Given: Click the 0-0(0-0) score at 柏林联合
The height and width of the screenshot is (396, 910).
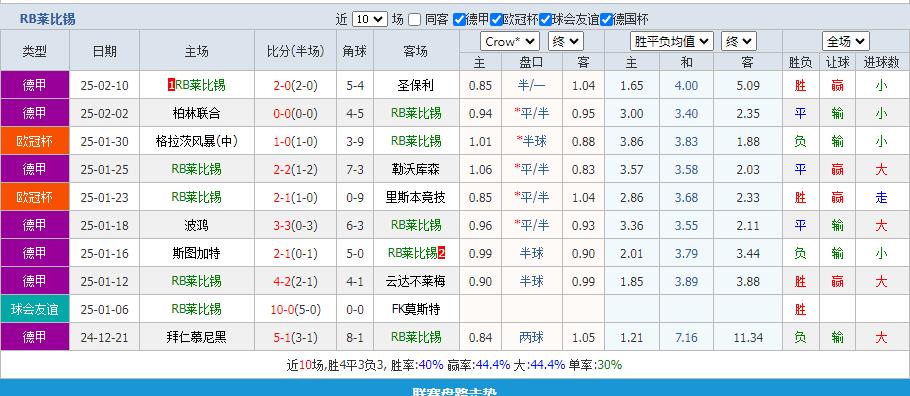Looking at the screenshot, I should 295,113.
